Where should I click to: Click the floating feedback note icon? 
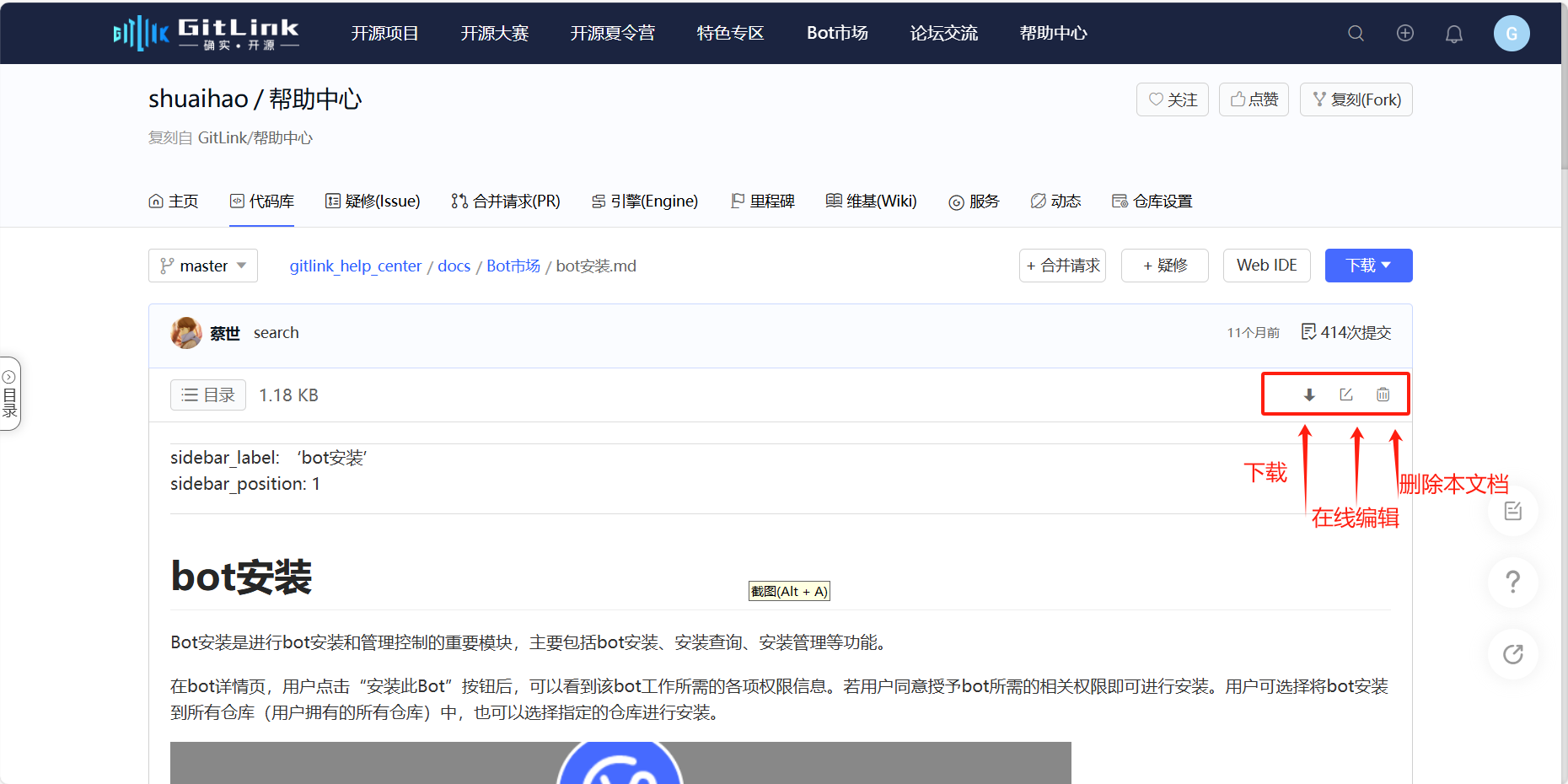(x=1513, y=511)
